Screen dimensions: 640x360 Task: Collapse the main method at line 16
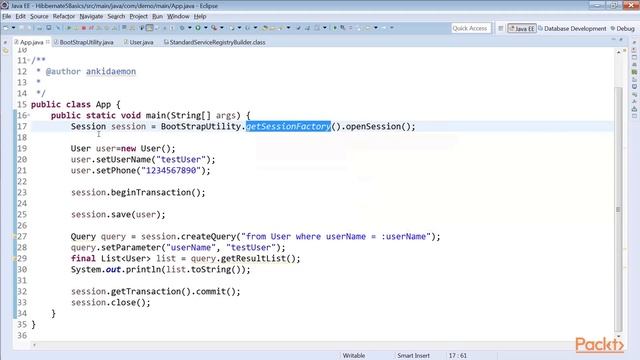click(29, 116)
